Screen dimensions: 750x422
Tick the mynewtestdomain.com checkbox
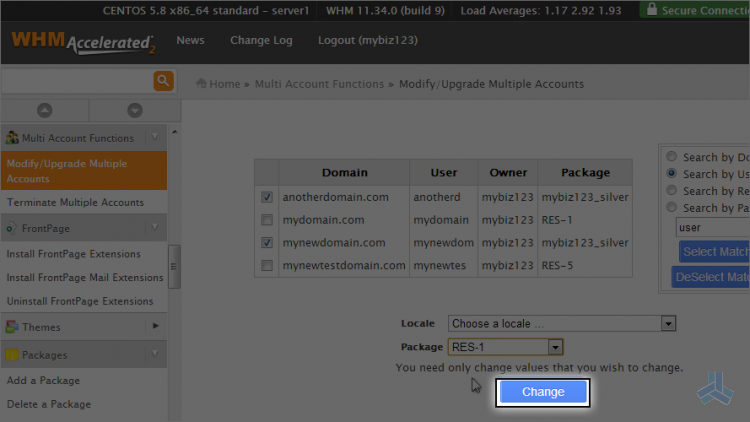[267, 266]
